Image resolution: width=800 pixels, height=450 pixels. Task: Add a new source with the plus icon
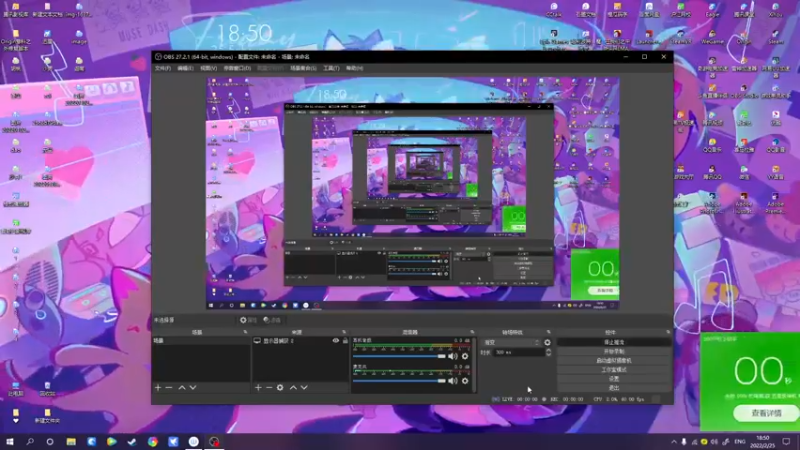[x=258, y=388]
